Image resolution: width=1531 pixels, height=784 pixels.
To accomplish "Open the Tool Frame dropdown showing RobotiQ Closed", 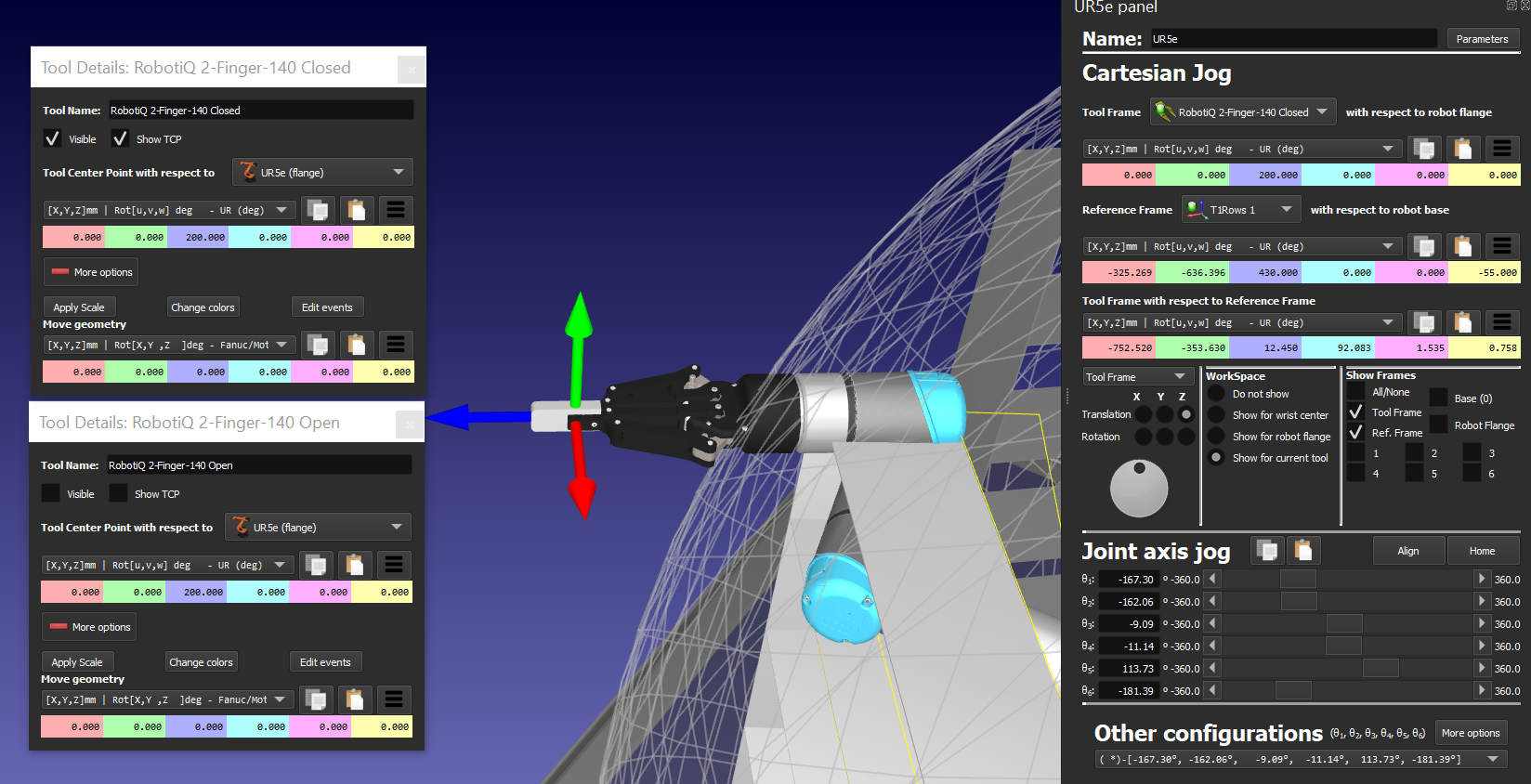I will pos(1243,112).
